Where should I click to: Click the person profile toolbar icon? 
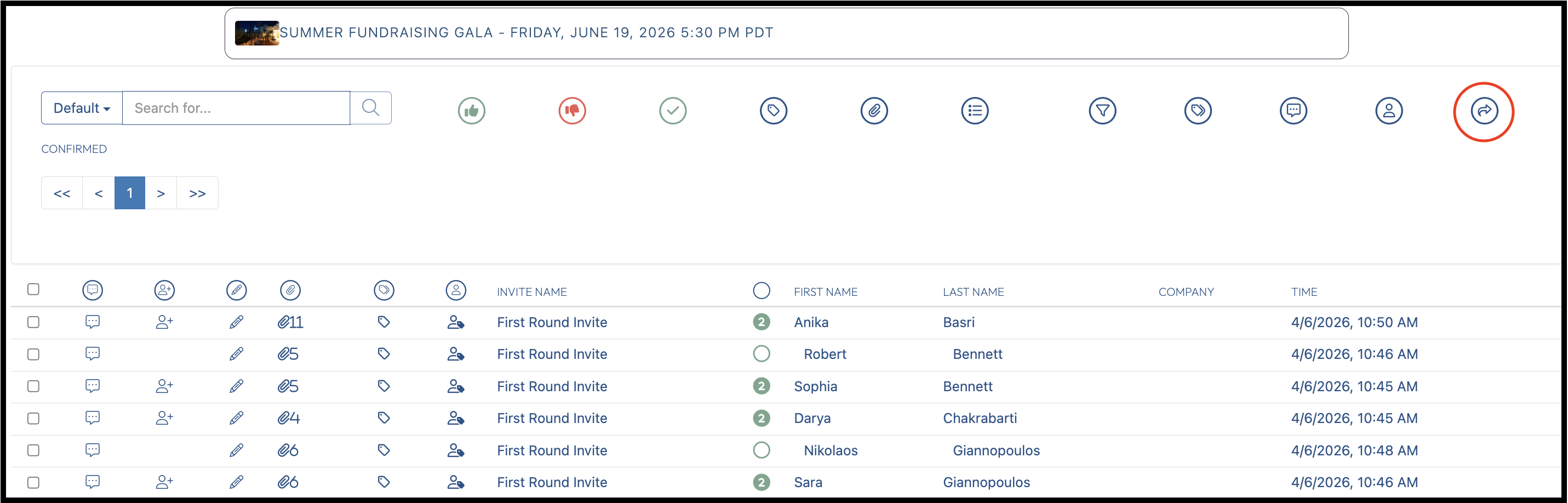pos(1388,111)
